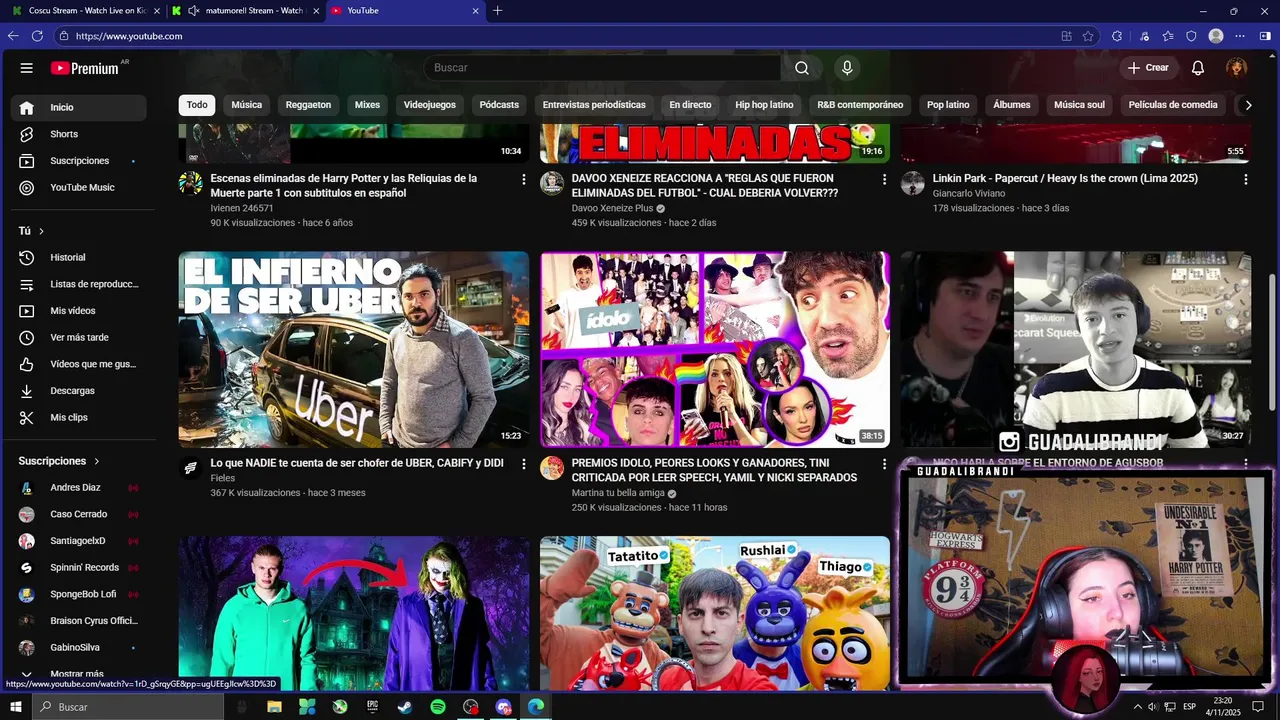Open the YouTube account avatar menu
This screenshot has width=1280, height=720.
click(x=1237, y=68)
